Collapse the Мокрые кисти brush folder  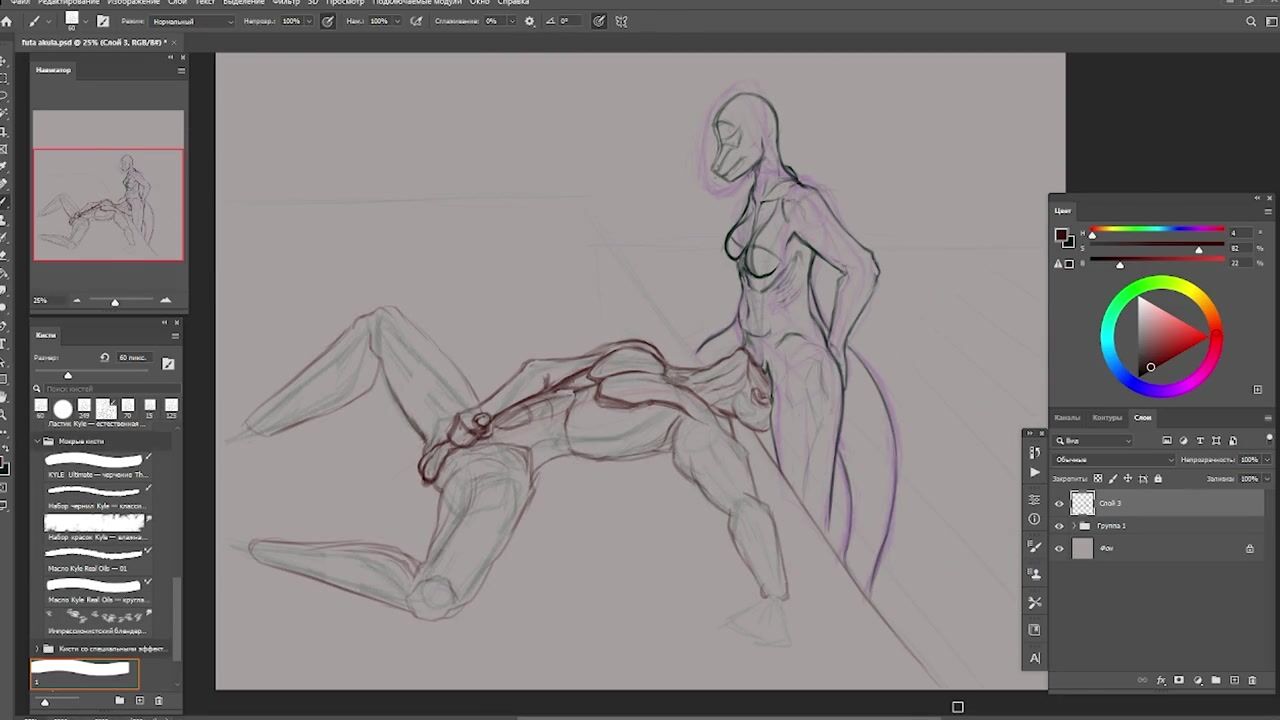pos(38,441)
